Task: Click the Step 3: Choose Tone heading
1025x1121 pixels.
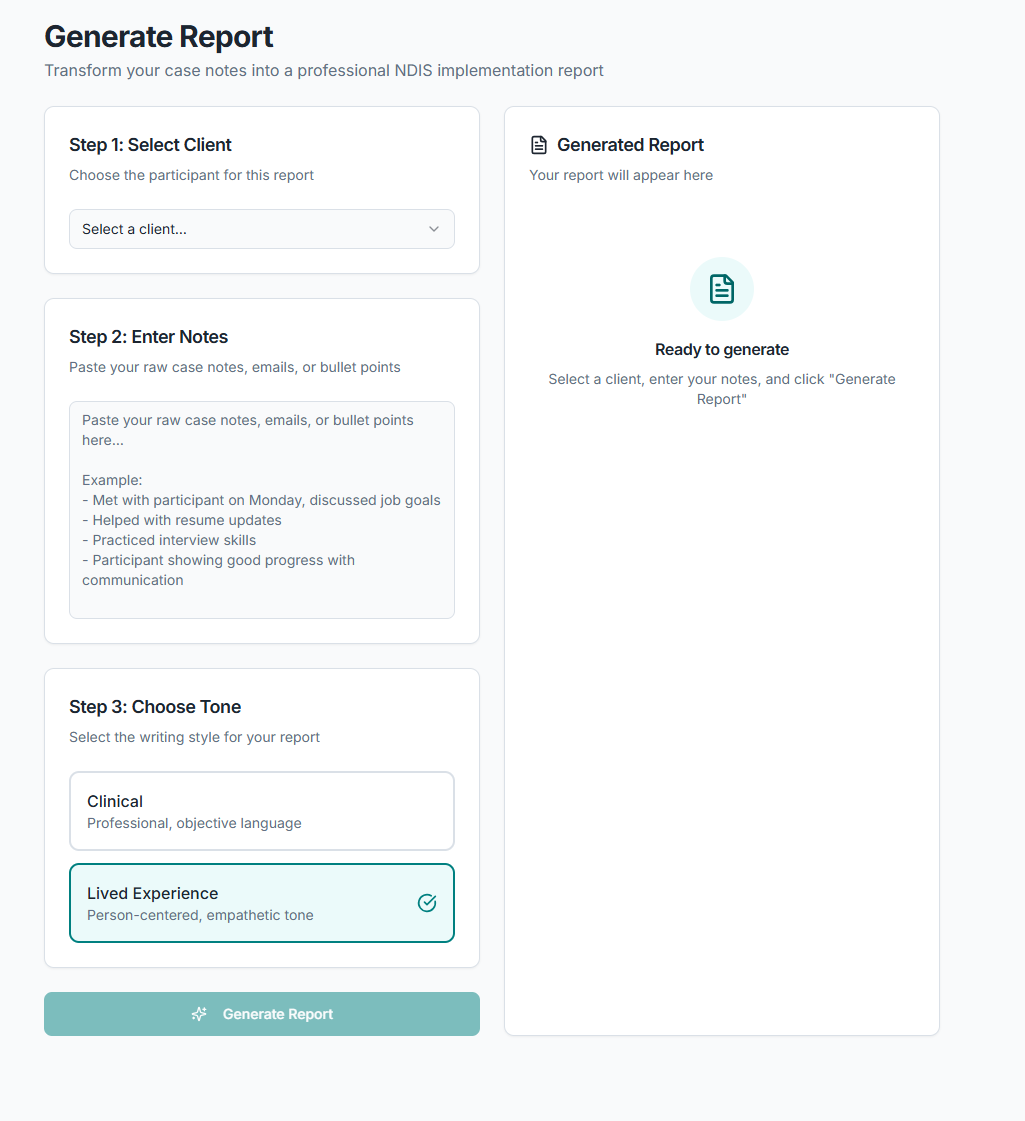Action: (154, 707)
